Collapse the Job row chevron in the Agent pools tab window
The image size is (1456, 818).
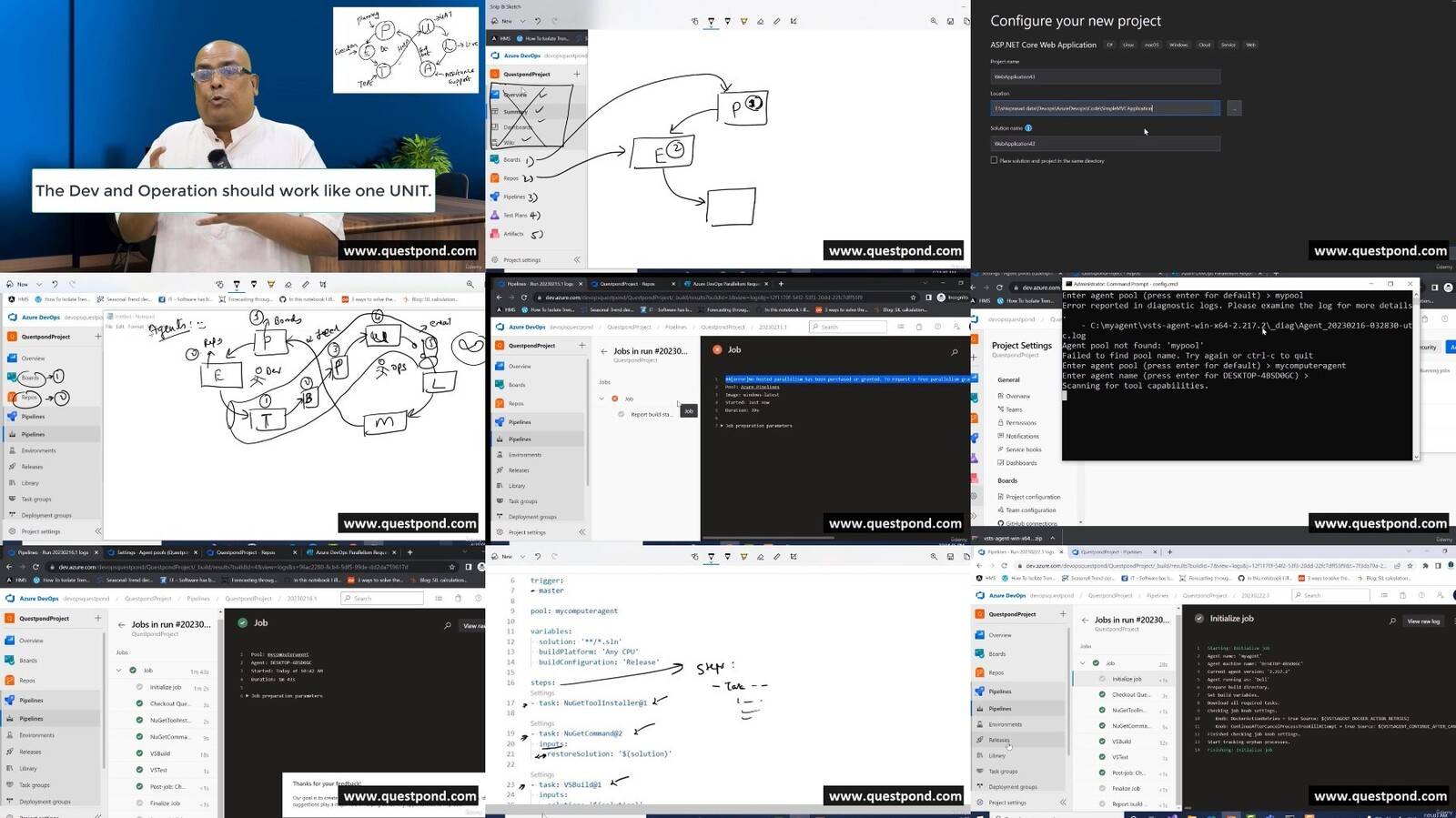coord(119,671)
